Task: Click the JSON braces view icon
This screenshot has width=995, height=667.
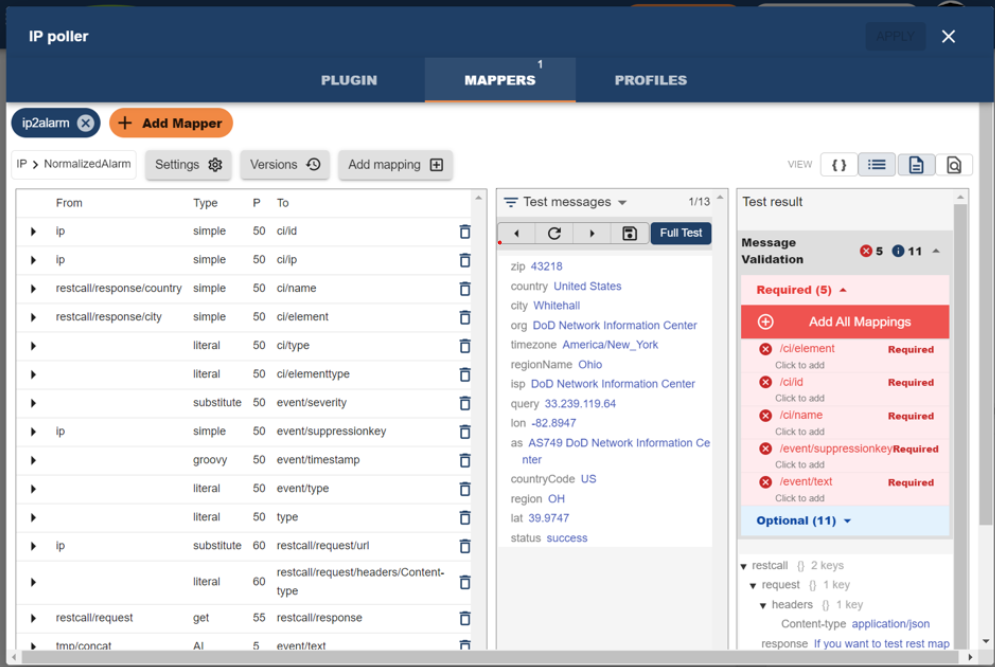Action: point(839,165)
